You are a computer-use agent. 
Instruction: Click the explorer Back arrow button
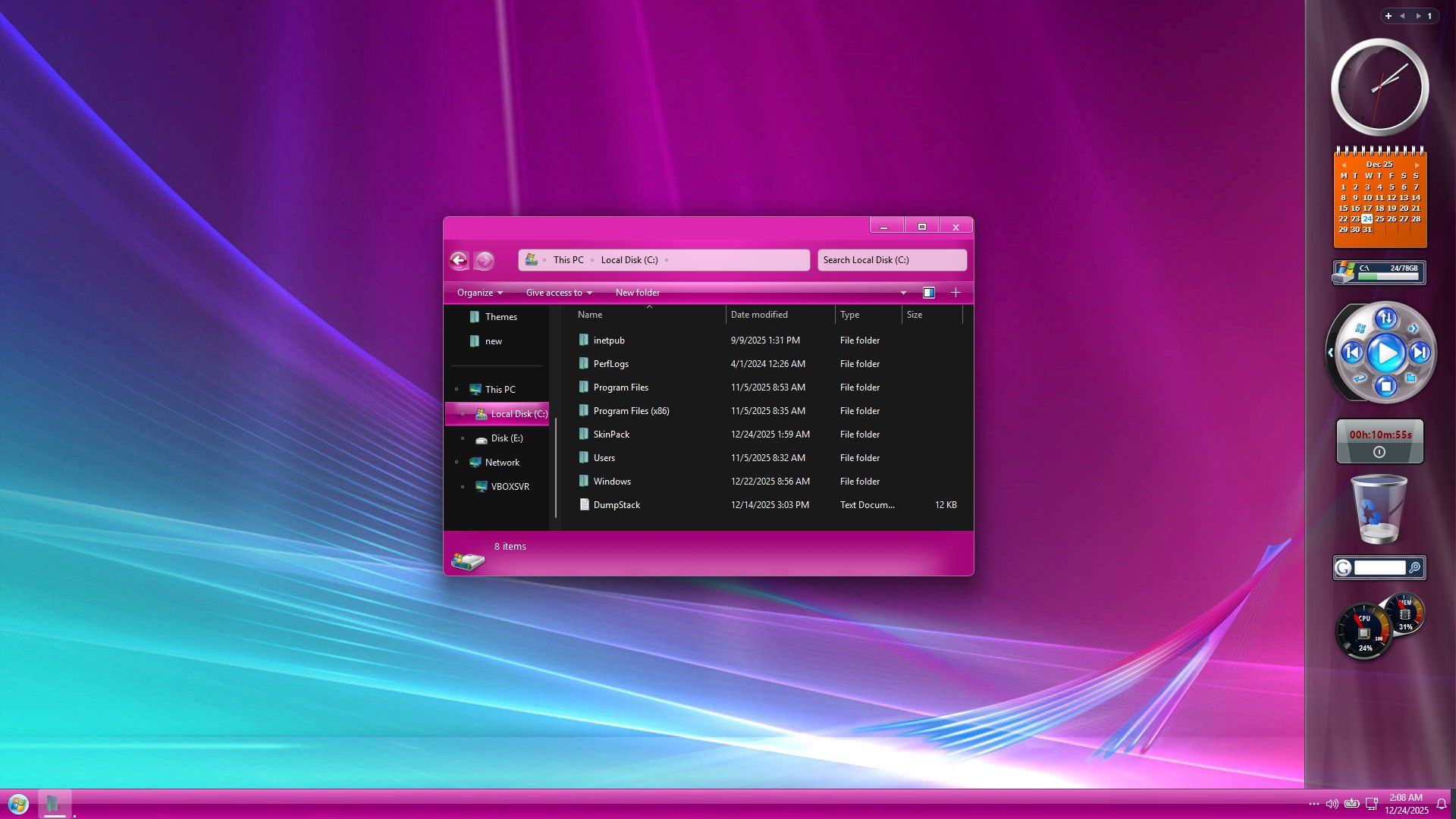coord(459,261)
